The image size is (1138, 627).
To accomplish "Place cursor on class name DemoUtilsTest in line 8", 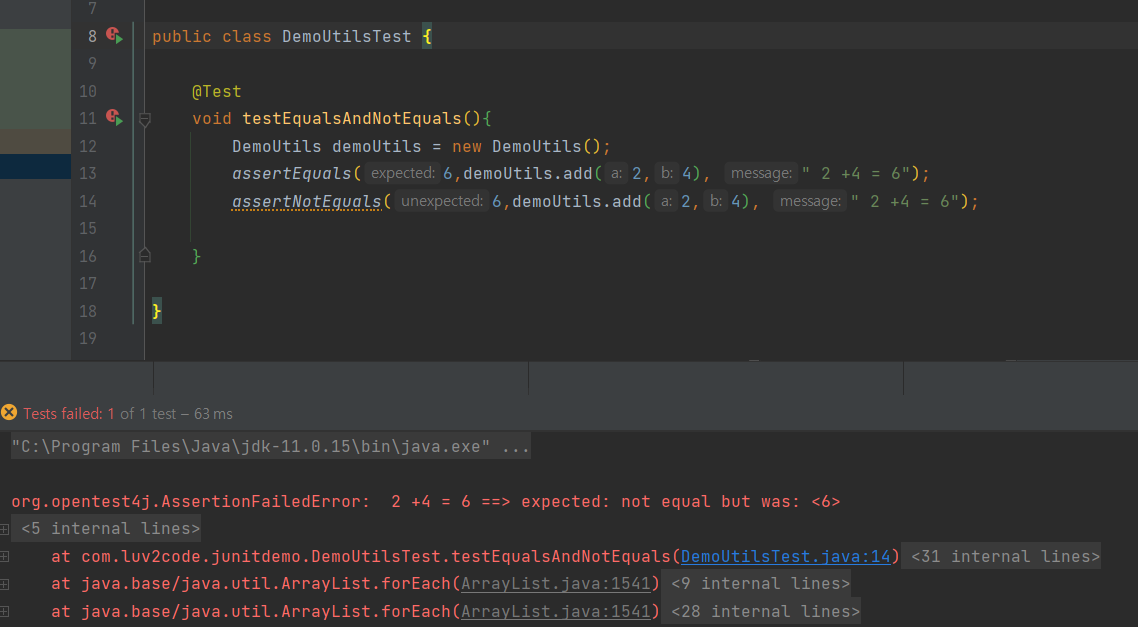I will tap(346, 36).
